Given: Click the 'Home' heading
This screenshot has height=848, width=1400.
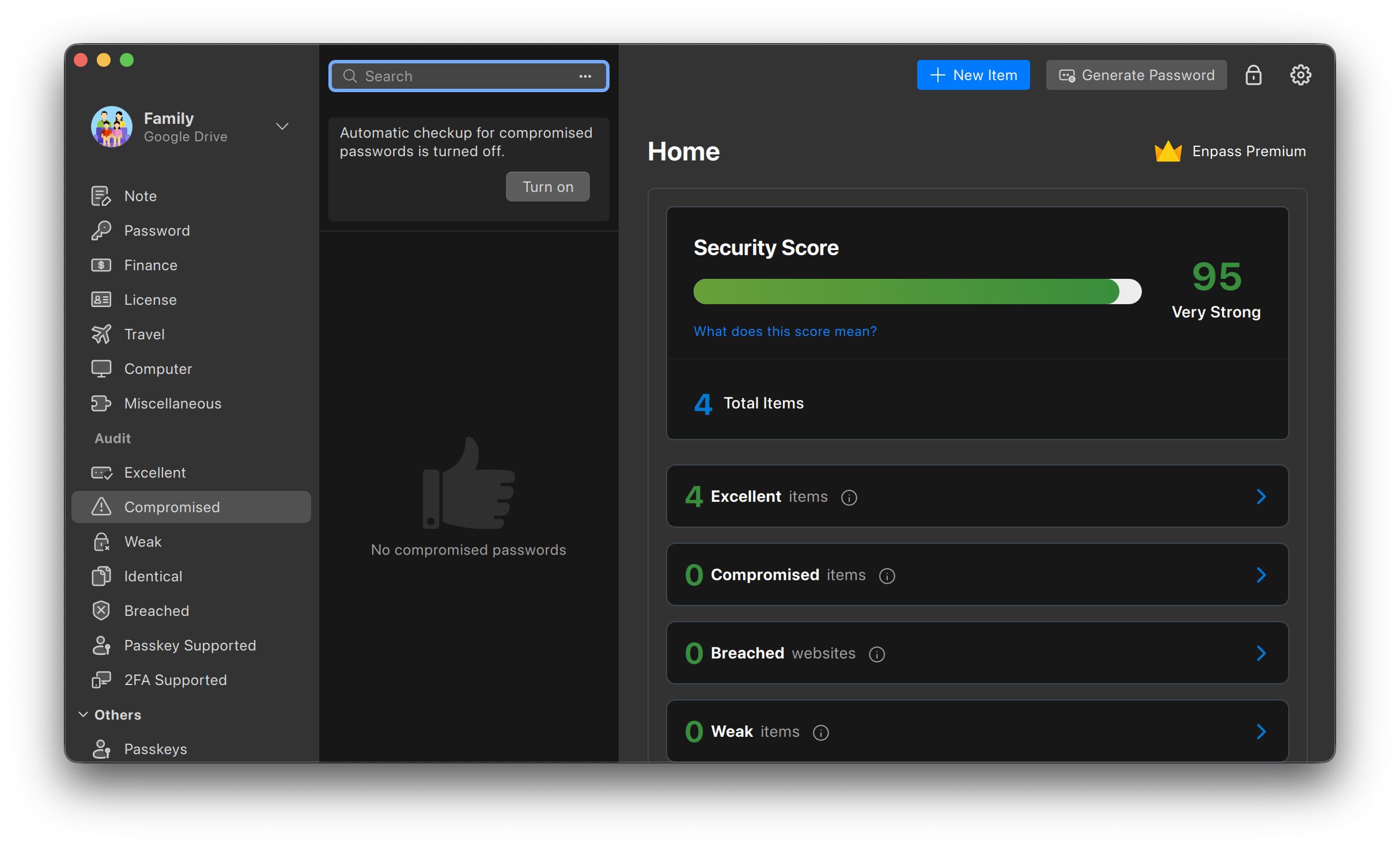Looking at the screenshot, I should [683, 152].
